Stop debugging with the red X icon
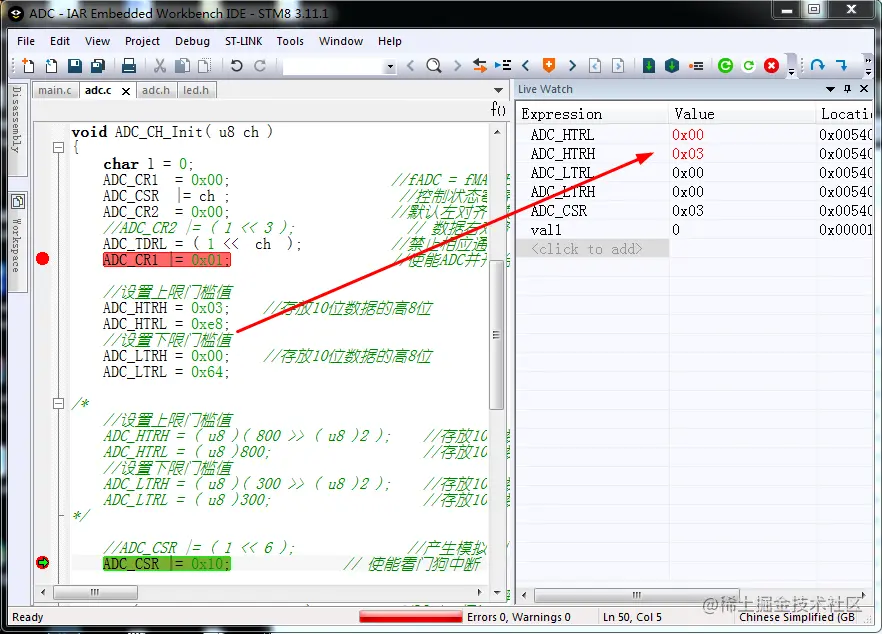The width and height of the screenshot is (882, 634). click(x=772, y=66)
